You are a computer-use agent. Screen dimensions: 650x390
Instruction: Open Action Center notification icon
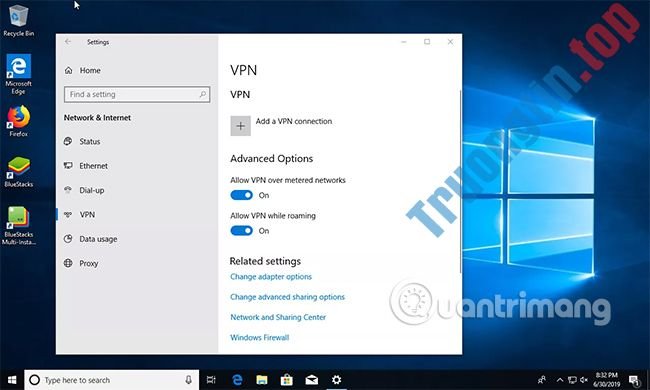pyautogui.click(x=634, y=380)
